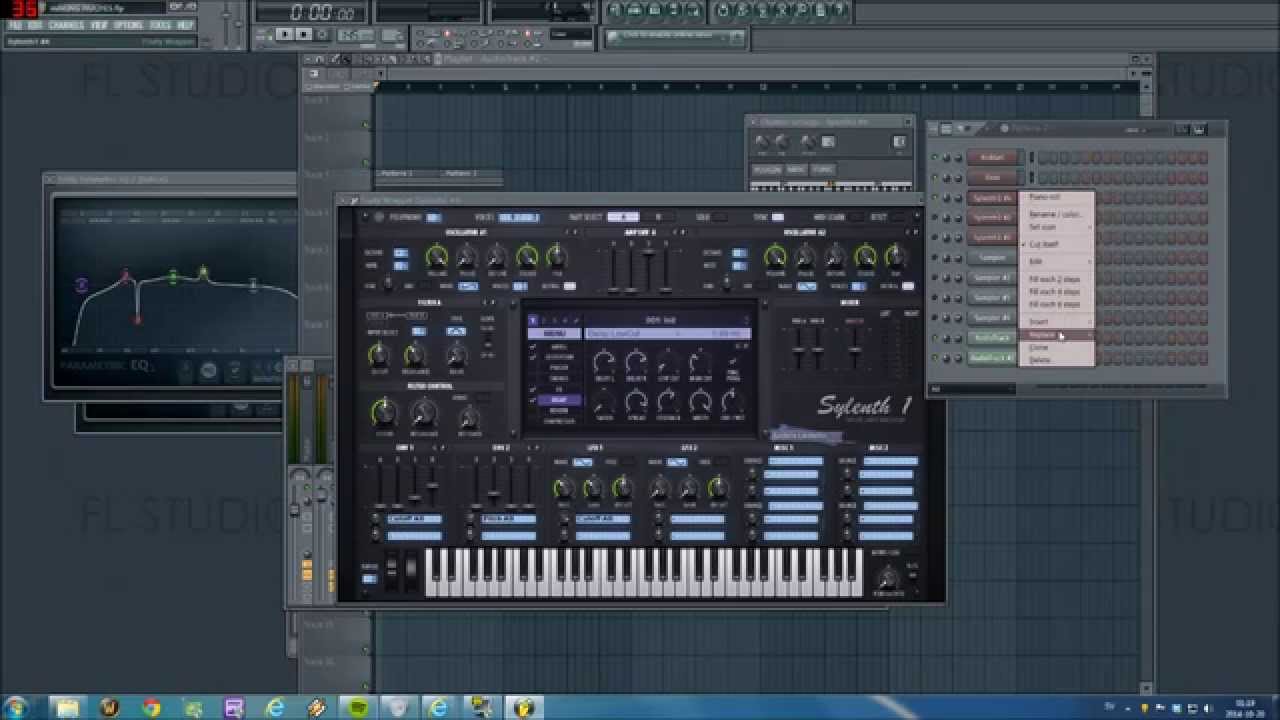The image size is (1280, 720).
Task: Choose Clone from the context menu
Action: 1039,347
